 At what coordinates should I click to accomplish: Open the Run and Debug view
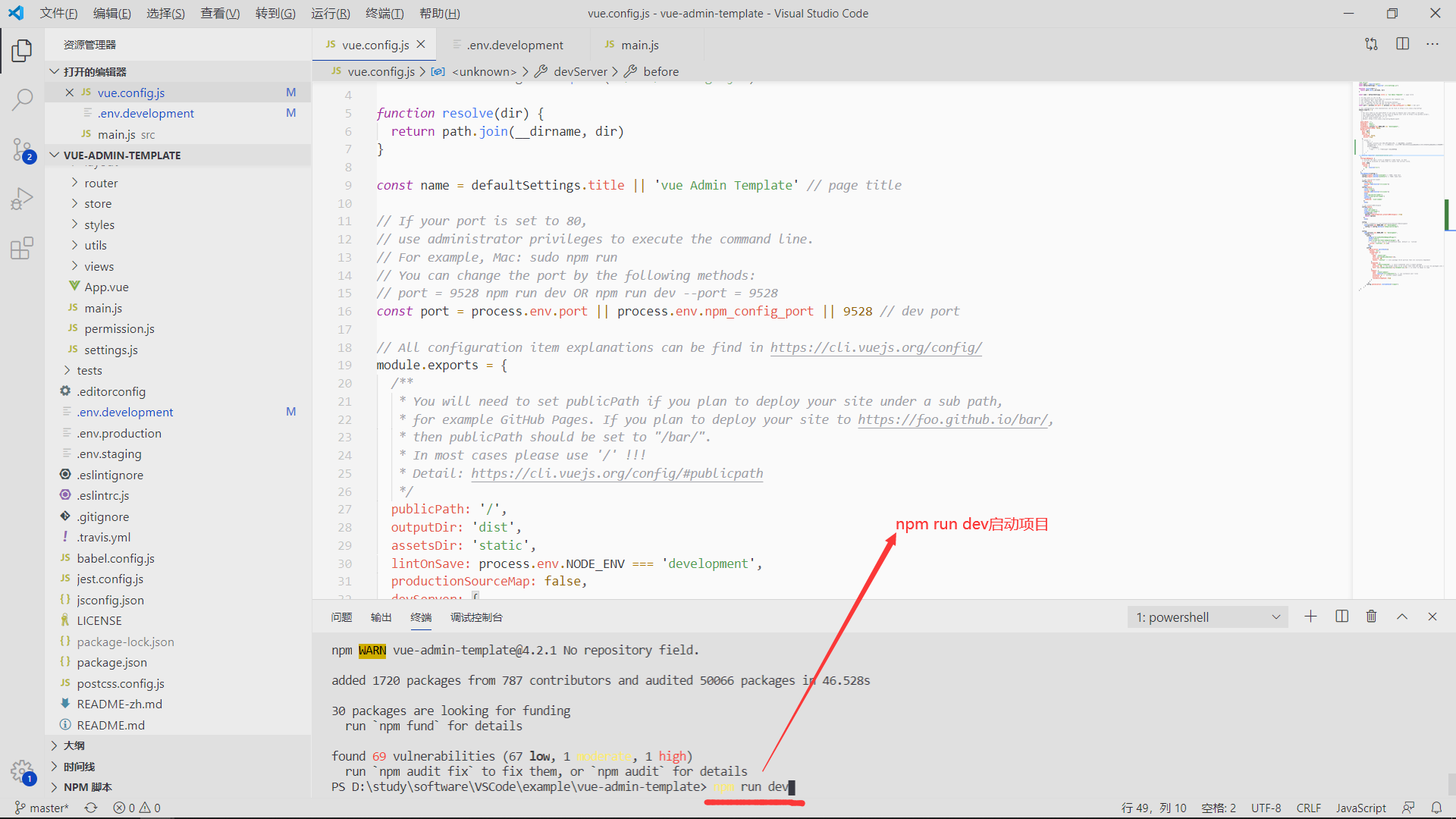(23, 198)
